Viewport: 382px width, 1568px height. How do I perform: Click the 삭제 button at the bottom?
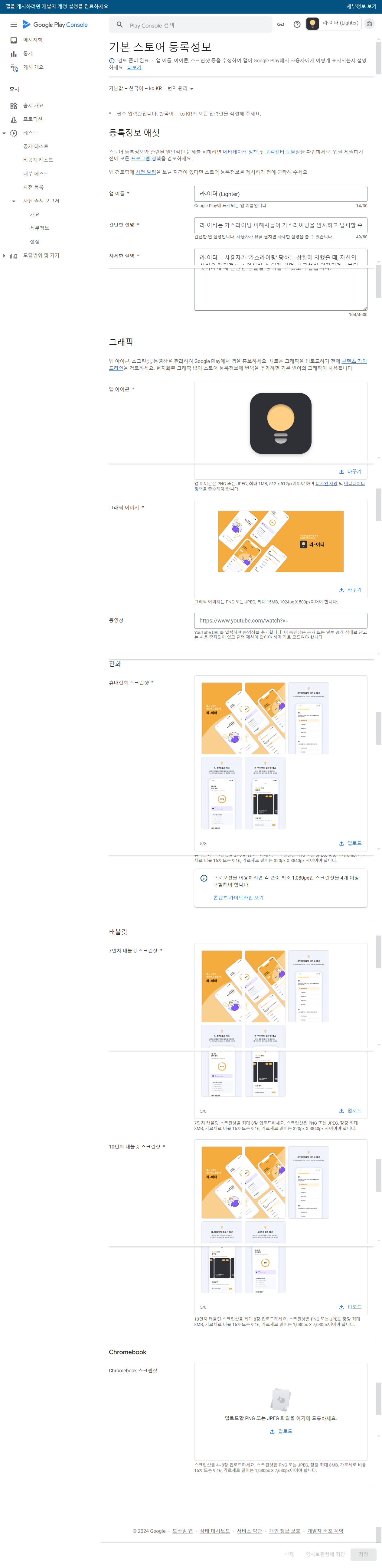click(x=289, y=1554)
